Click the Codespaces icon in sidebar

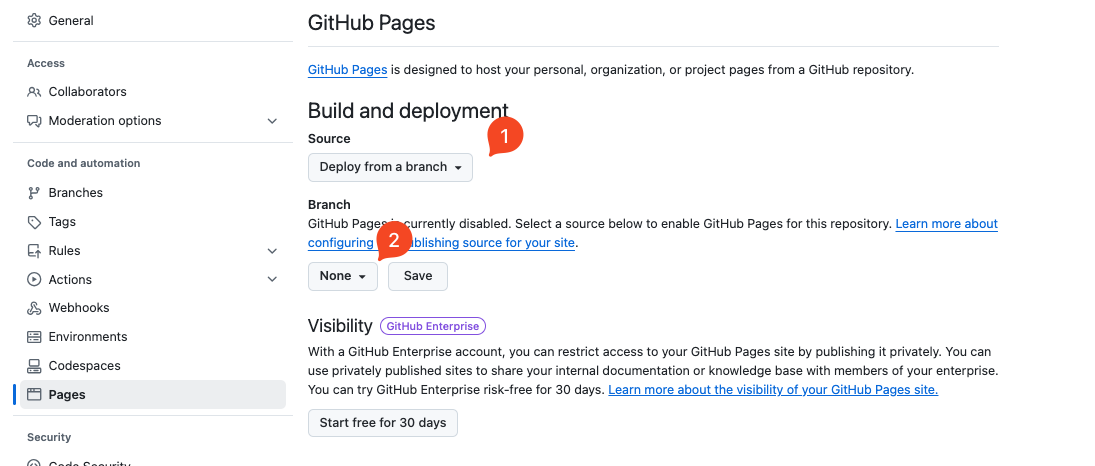34,366
